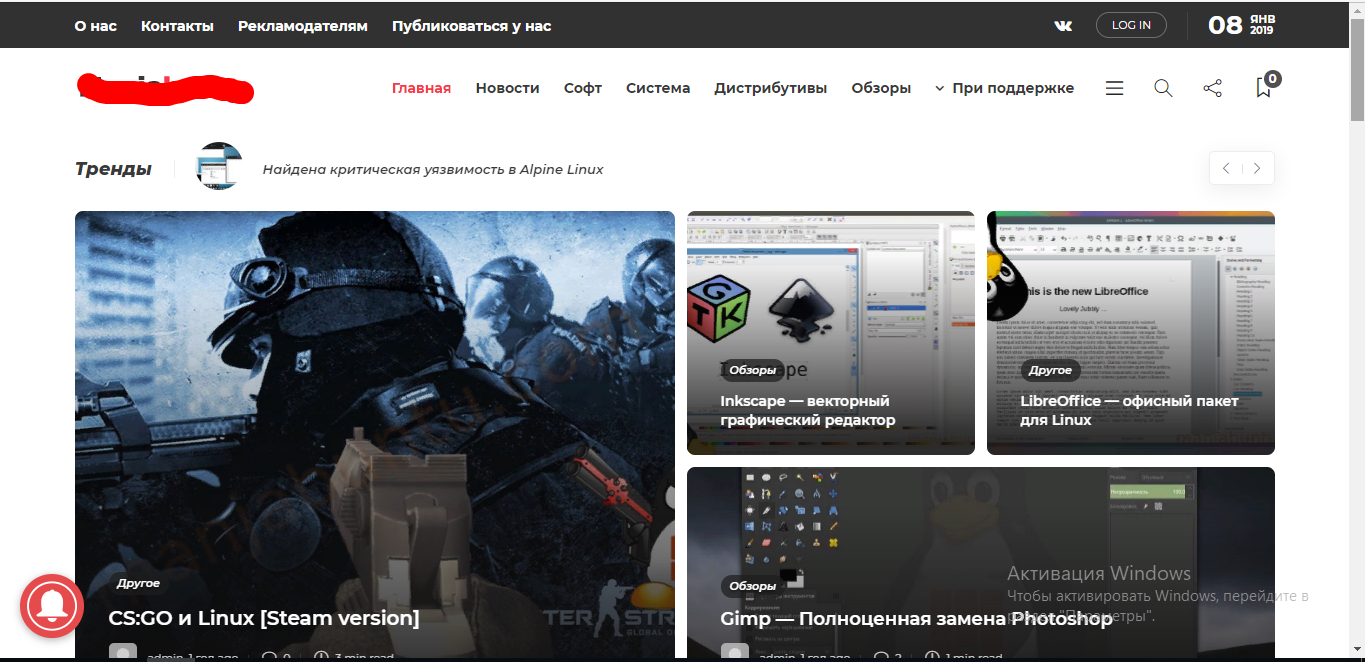Open the 'Публиковаться у нас' link

click(x=472, y=26)
